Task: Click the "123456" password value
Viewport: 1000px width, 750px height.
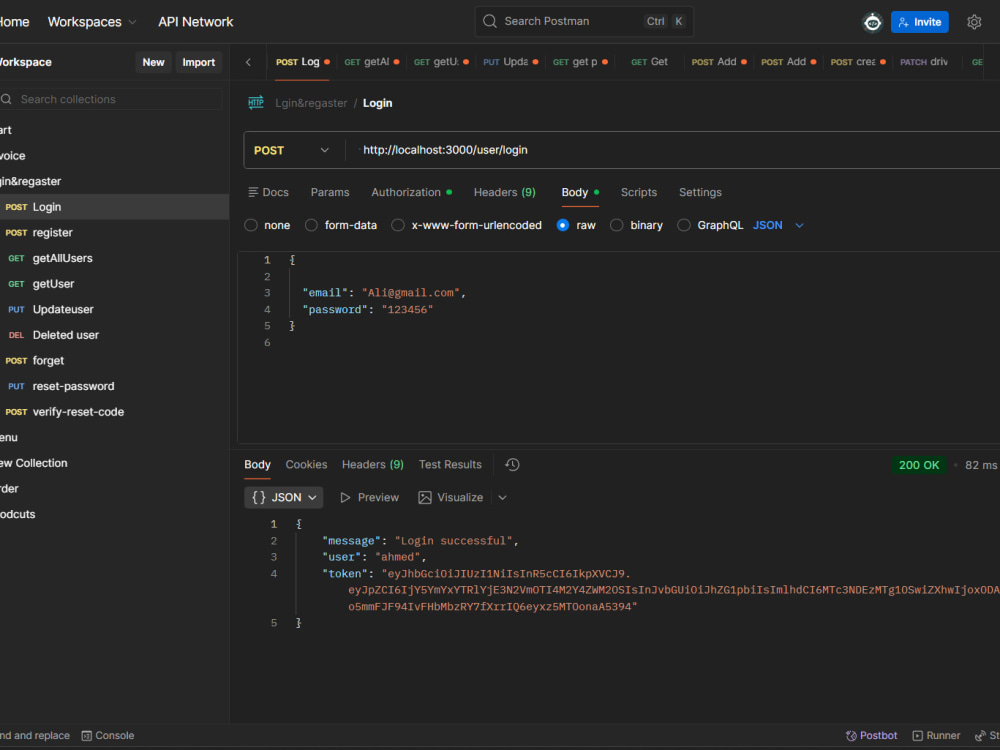Action: (408, 309)
